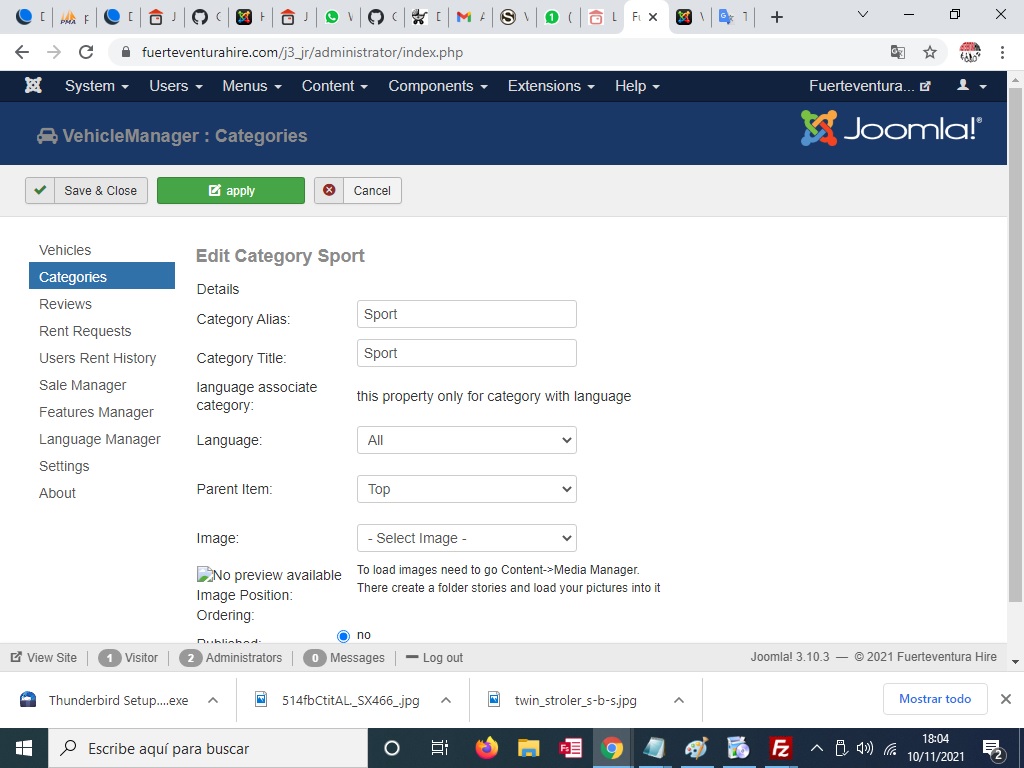Bookmark this page with star icon
Screen dimensions: 1024x768
click(929, 52)
